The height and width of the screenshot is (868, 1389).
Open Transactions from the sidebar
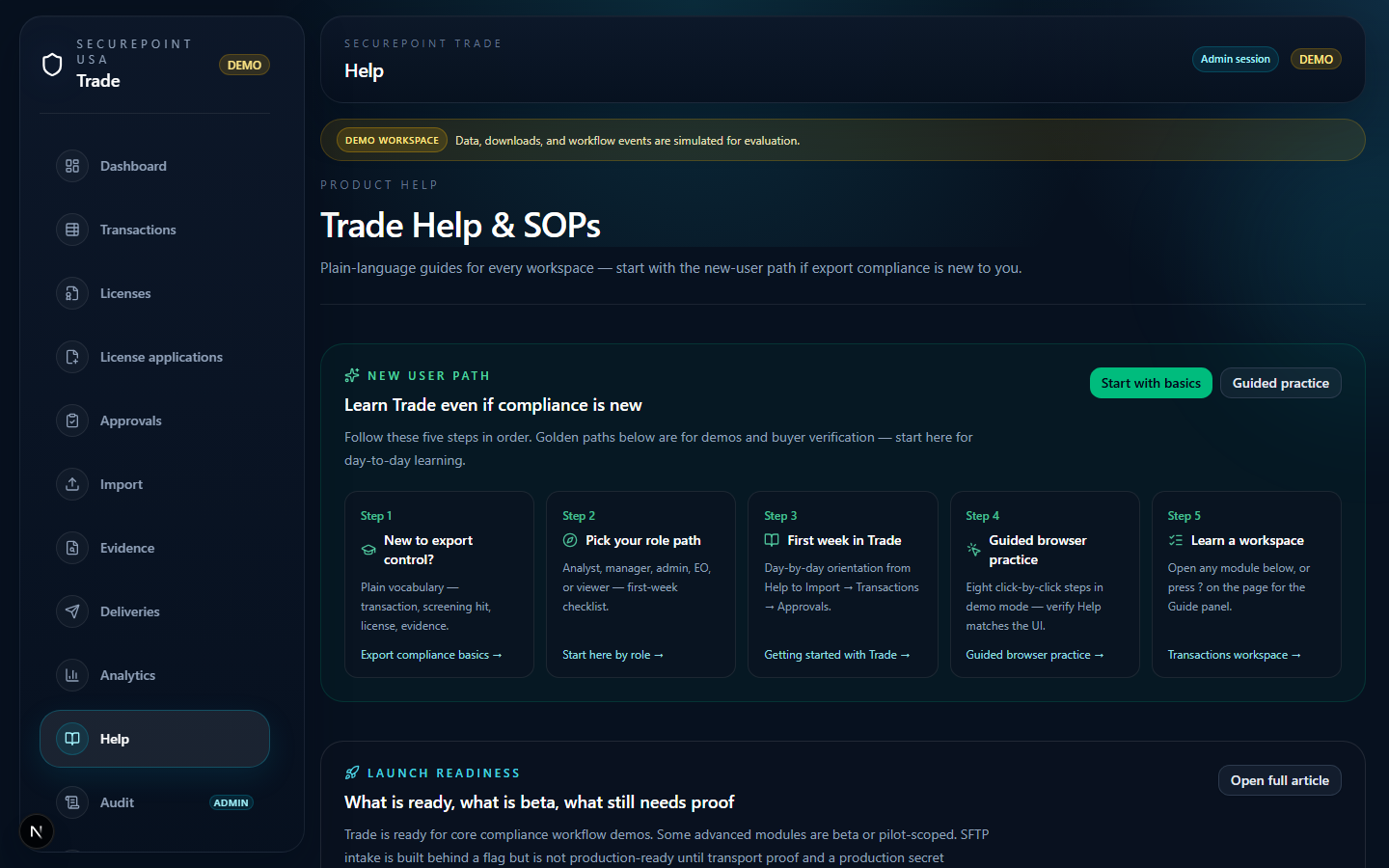click(154, 230)
